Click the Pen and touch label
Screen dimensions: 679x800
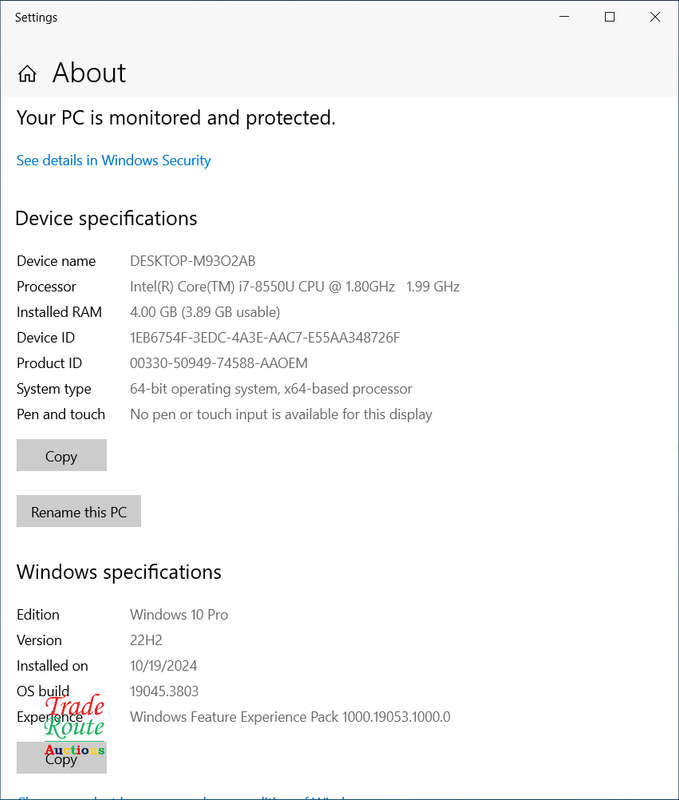click(61, 414)
